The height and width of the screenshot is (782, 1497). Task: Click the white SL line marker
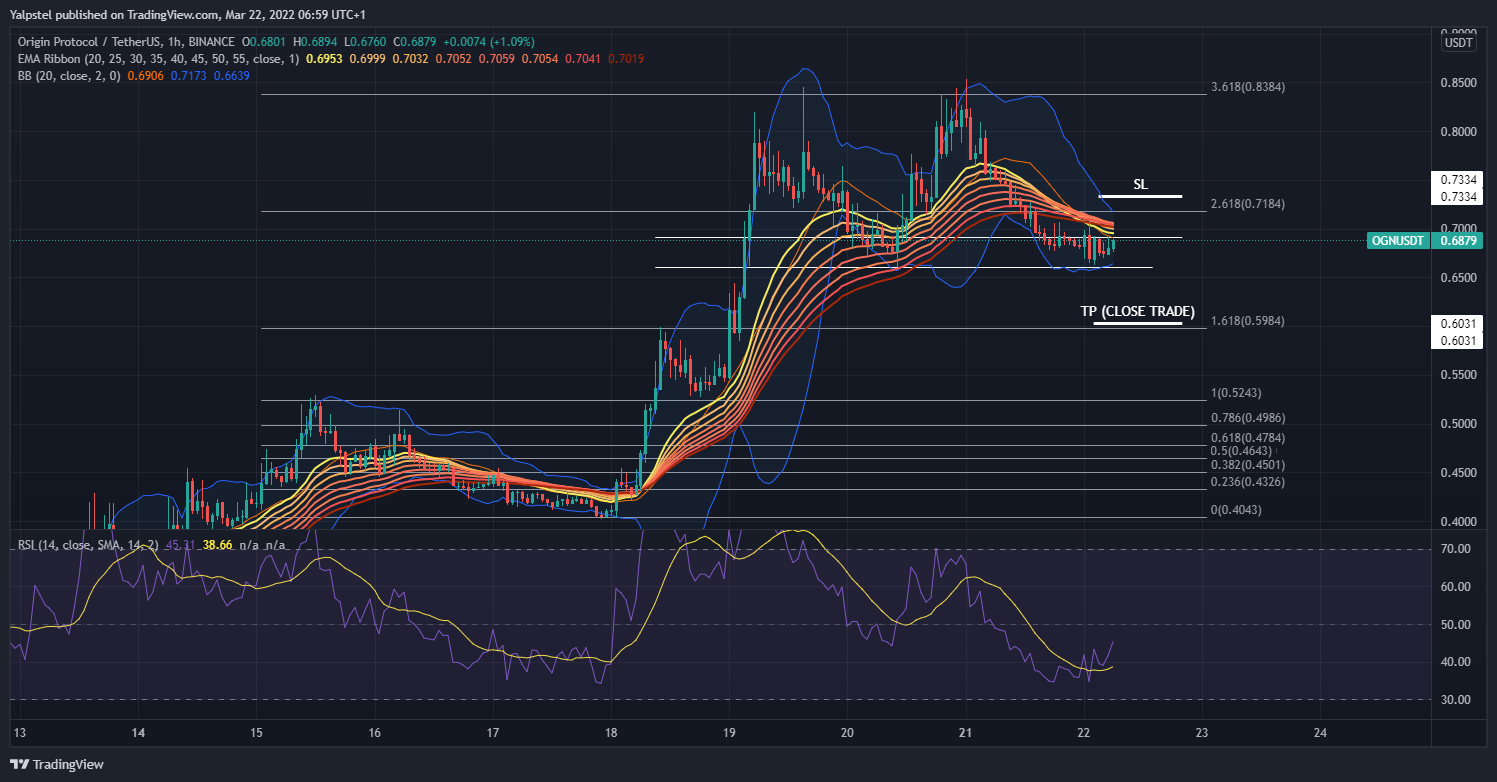[1141, 196]
